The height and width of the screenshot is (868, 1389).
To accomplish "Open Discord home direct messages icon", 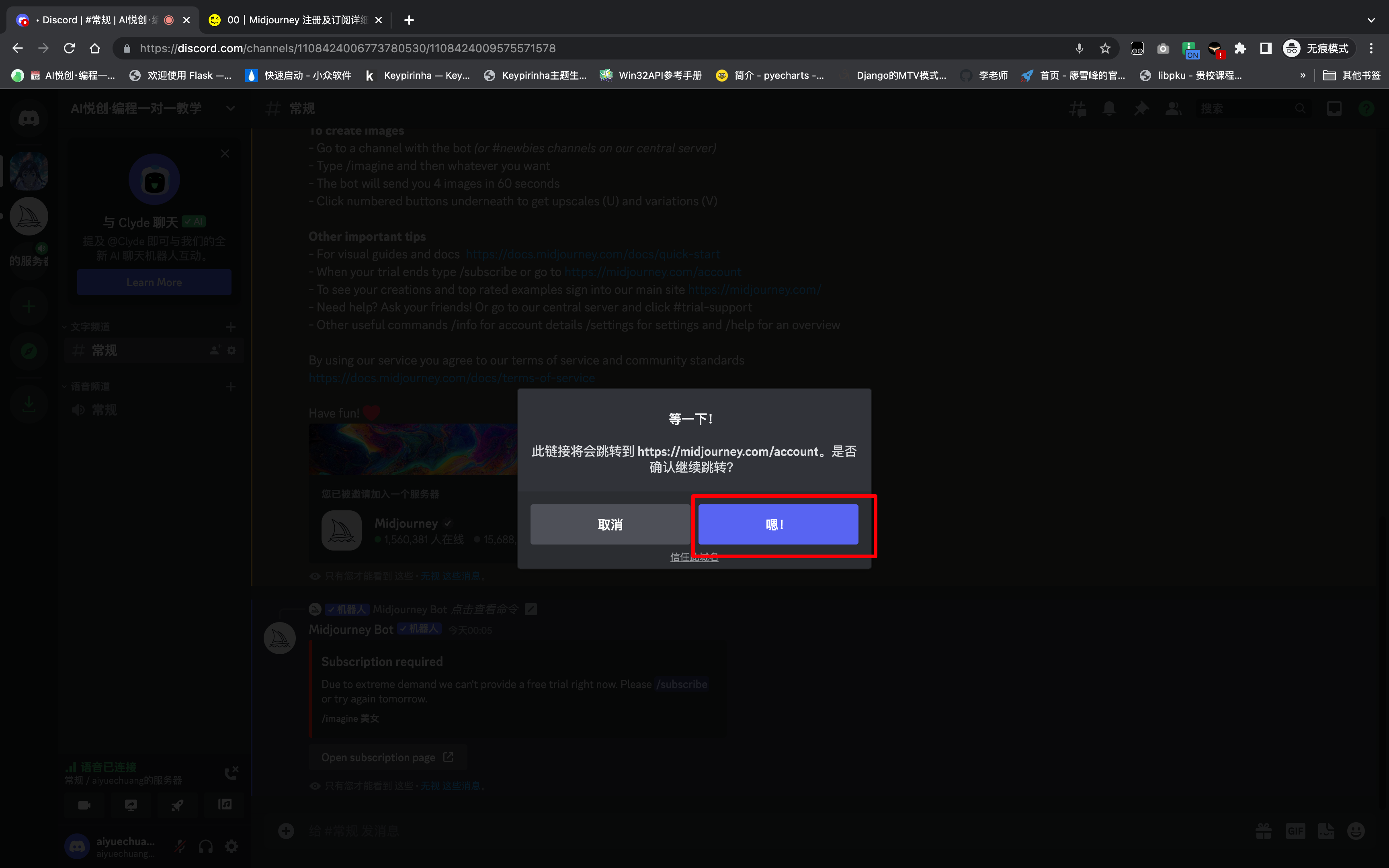I will pyautogui.click(x=29, y=119).
